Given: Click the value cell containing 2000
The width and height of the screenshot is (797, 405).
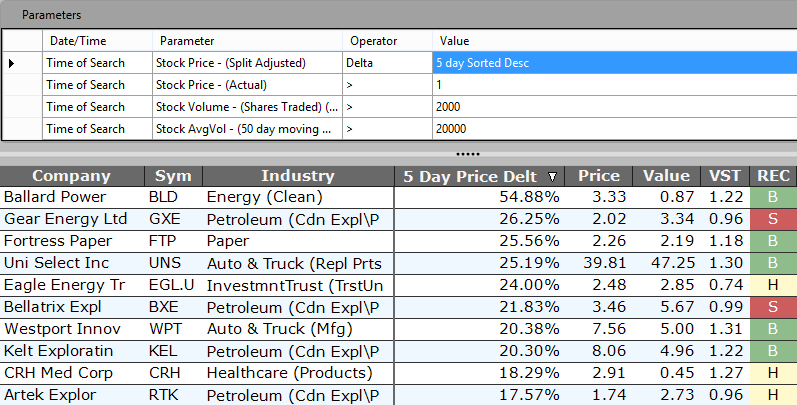Looking at the screenshot, I should tap(615, 107).
